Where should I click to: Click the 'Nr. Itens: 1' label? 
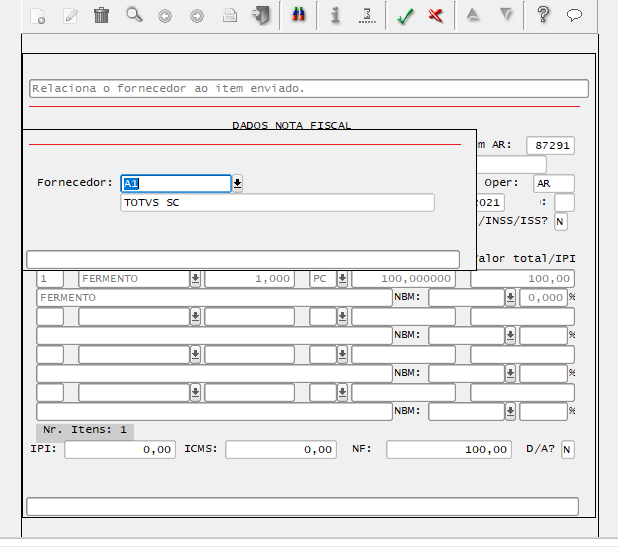(85, 430)
